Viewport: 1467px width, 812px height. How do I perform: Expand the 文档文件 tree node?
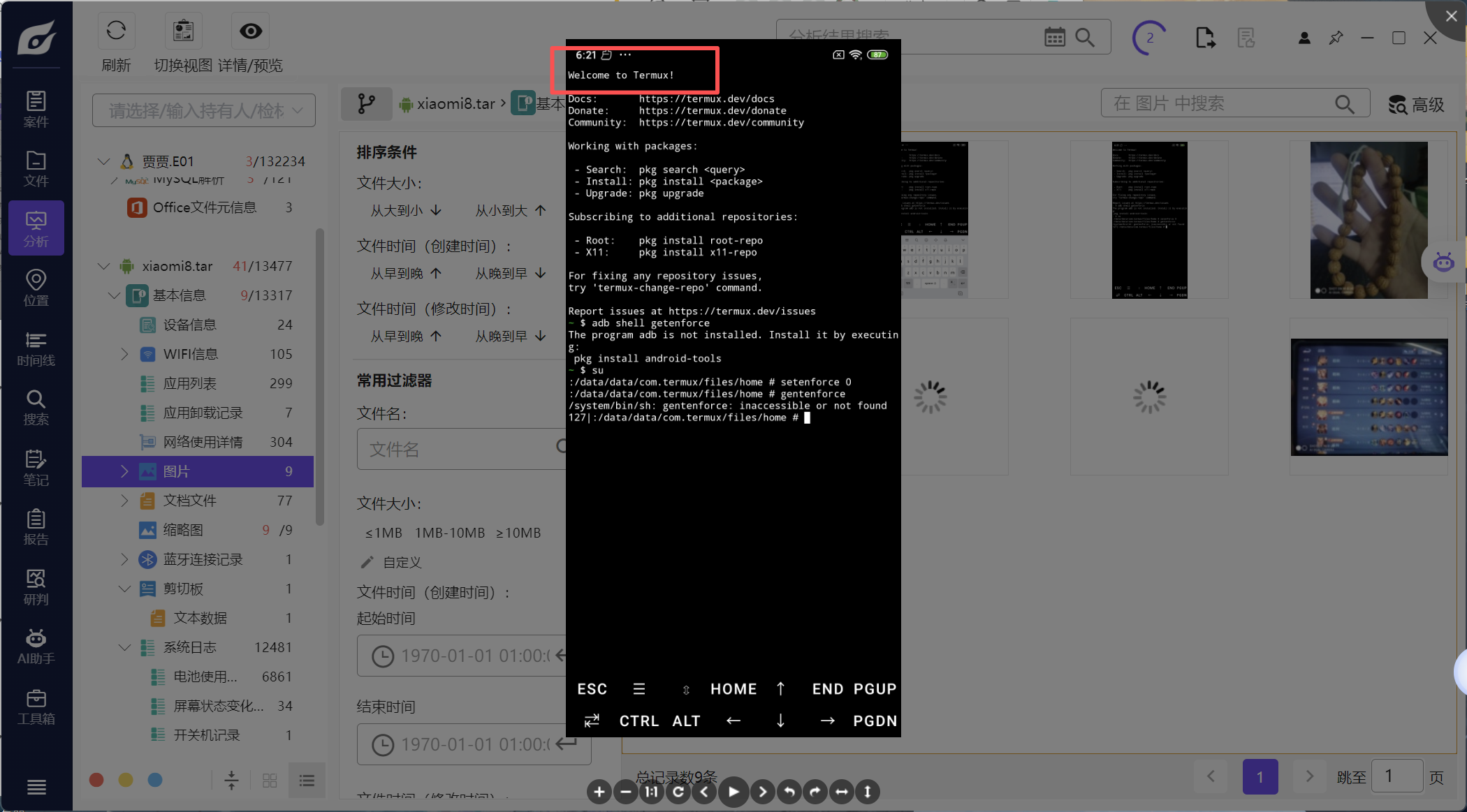[x=124, y=501]
